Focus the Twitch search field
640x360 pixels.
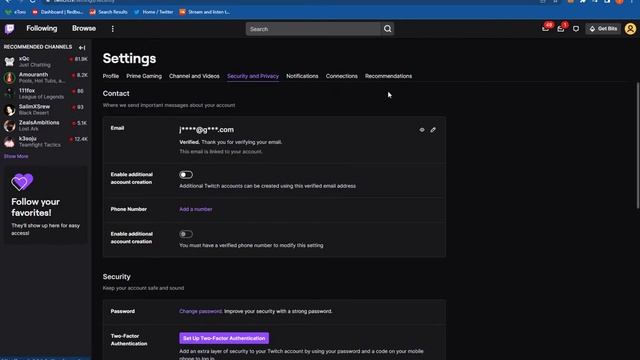click(x=313, y=29)
